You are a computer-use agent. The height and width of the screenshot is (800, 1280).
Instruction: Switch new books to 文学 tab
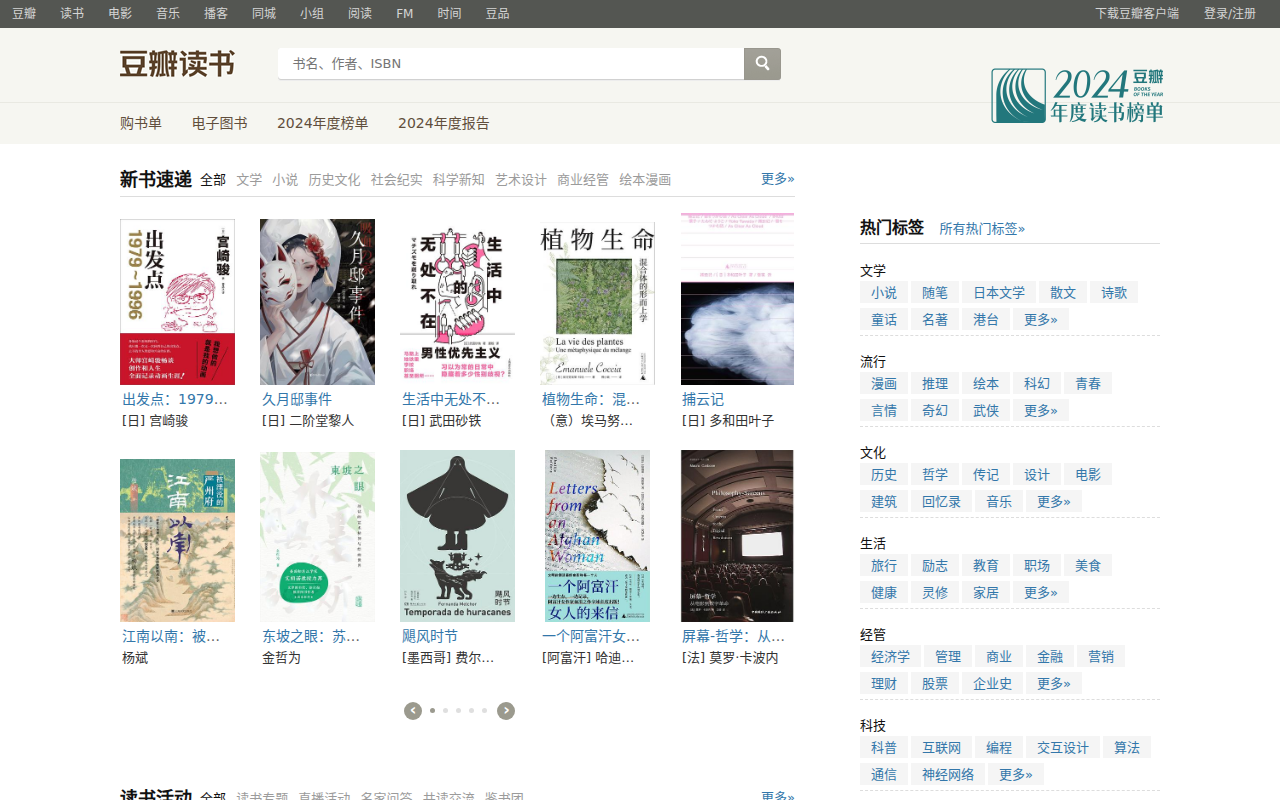point(249,180)
